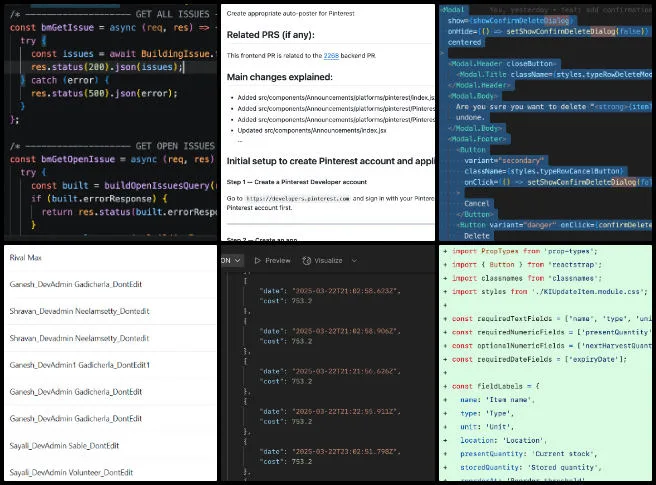The image size is (656, 485).
Task: Click the import PropTypes diff line
Action: pyautogui.click(x=520, y=251)
